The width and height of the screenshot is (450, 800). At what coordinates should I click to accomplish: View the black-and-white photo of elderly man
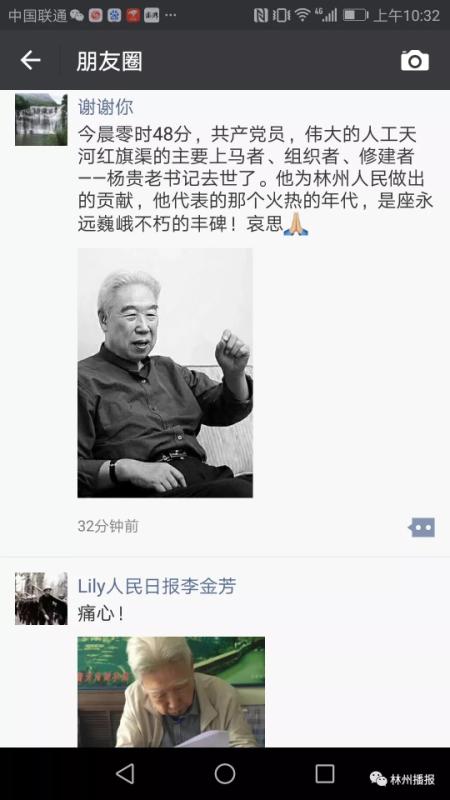(165, 373)
